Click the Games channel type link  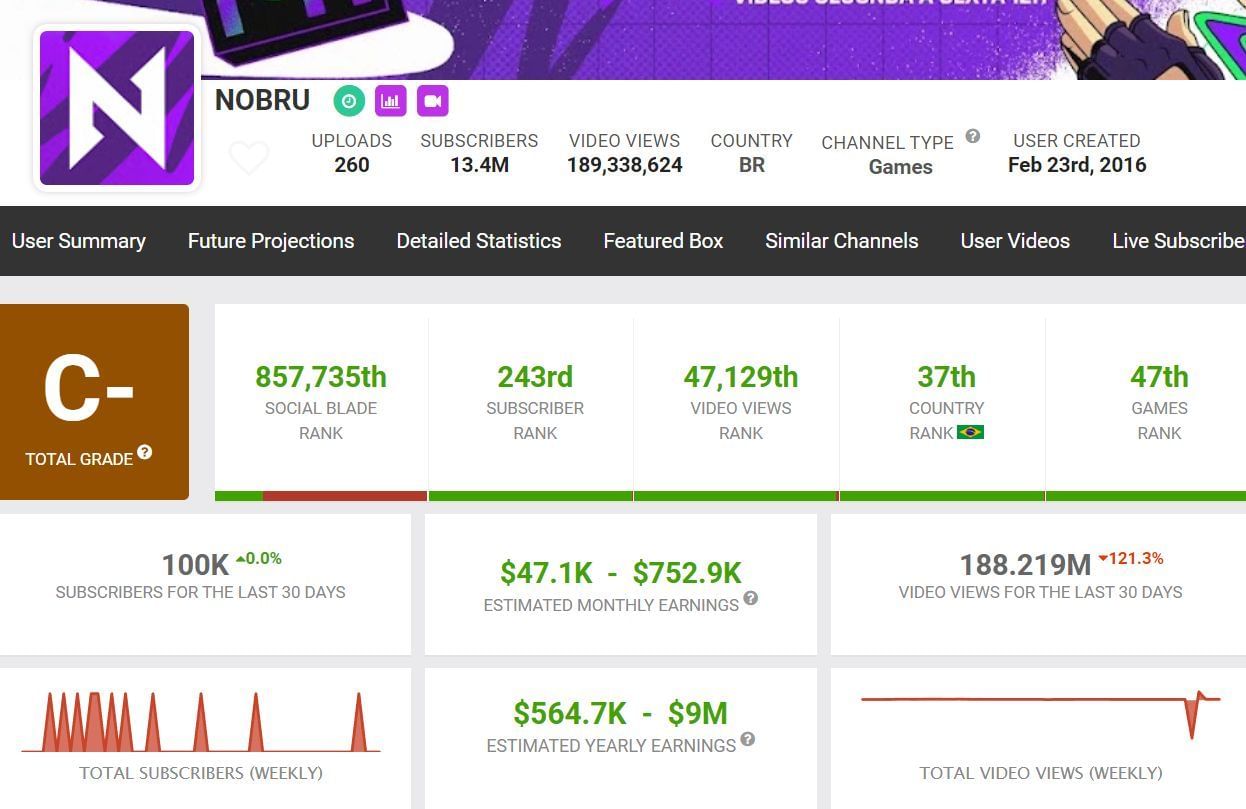coord(900,167)
